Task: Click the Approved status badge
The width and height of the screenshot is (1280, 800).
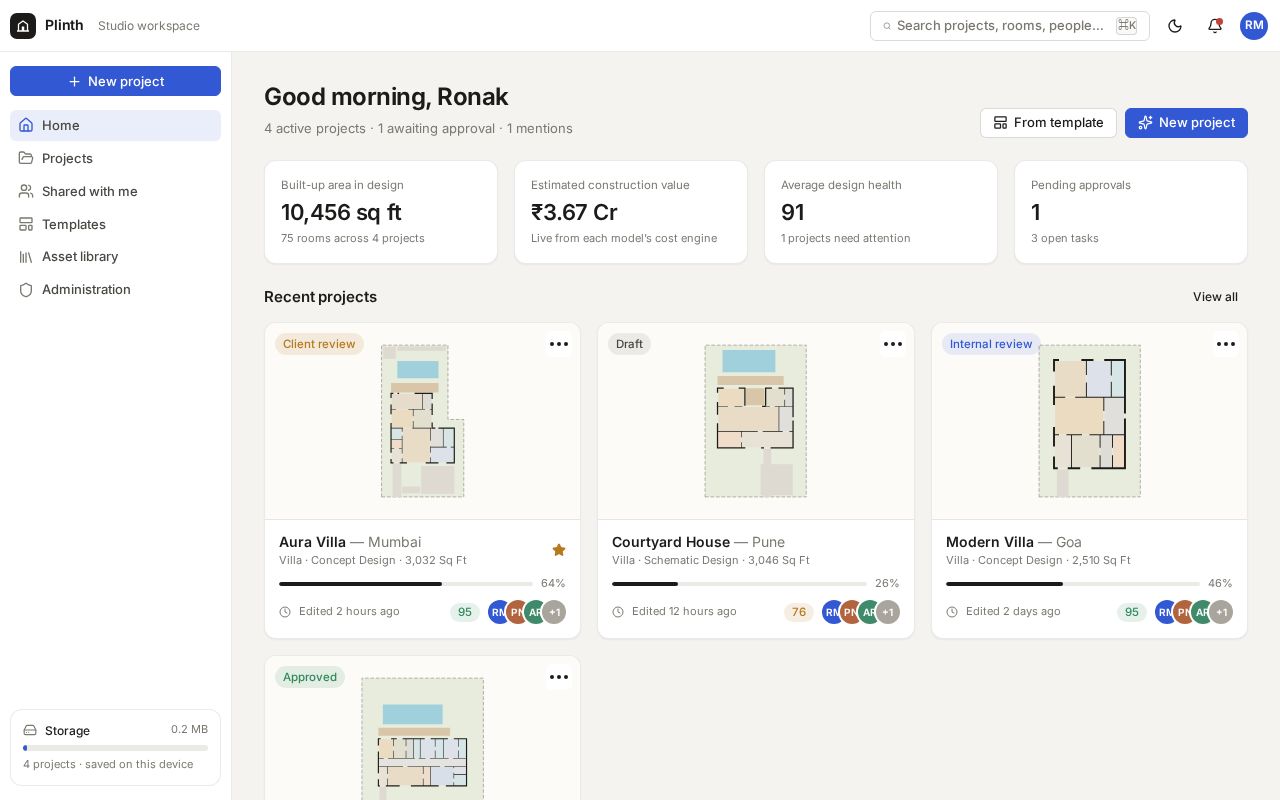Action: point(310,677)
